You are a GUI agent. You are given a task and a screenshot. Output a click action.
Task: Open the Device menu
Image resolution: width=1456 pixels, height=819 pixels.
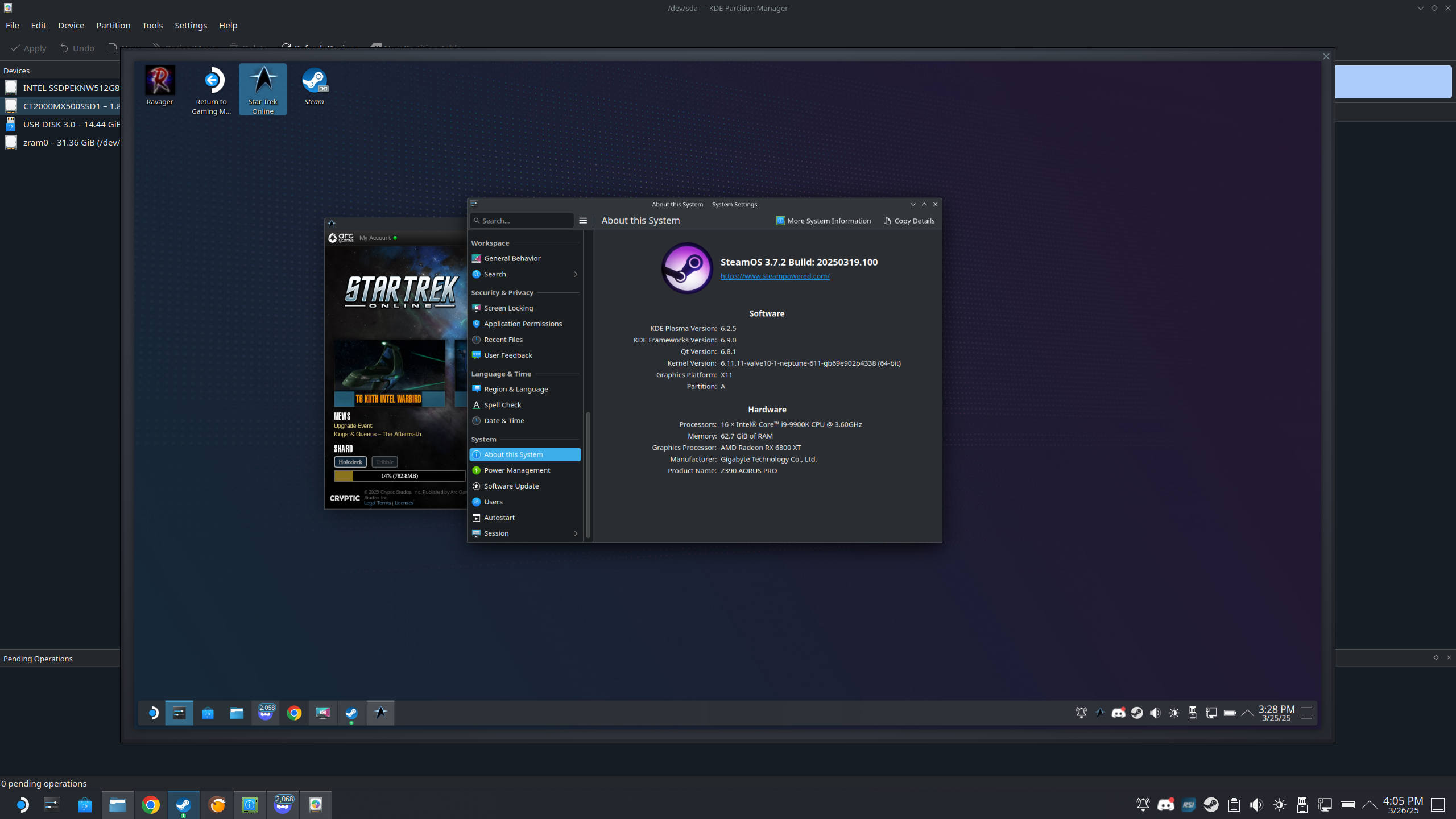tap(71, 26)
